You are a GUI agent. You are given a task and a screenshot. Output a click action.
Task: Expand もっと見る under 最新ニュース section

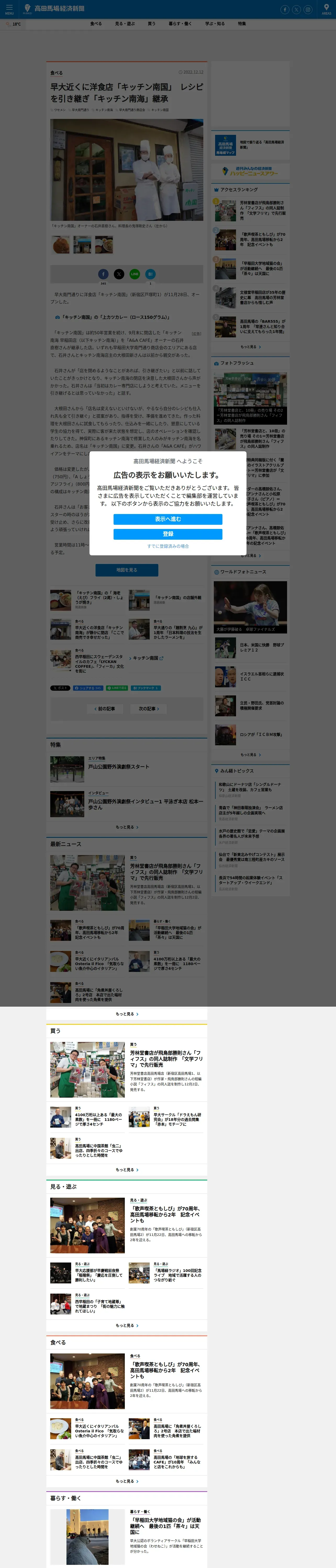tap(127, 1014)
